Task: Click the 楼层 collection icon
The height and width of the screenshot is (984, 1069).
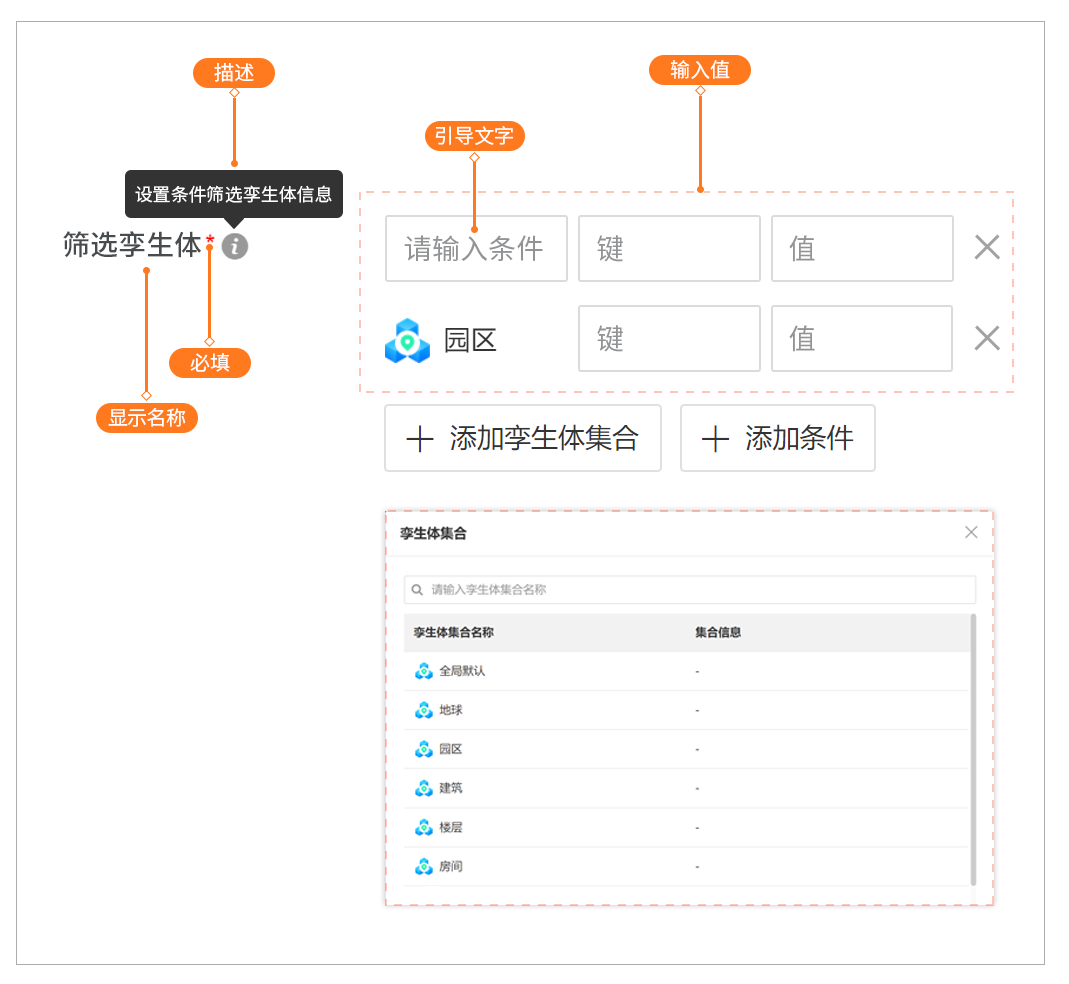Action: pyautogui.click(x=424, y=827)
